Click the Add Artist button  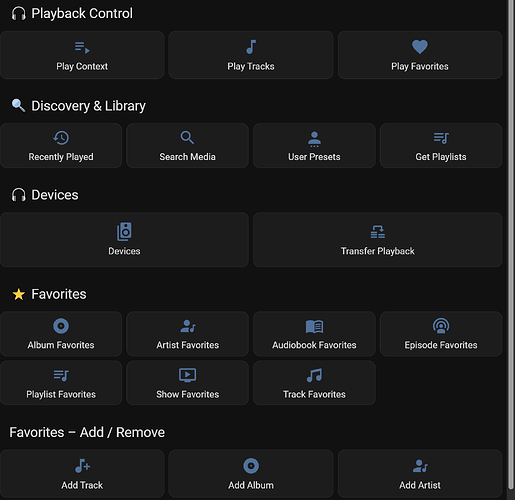click(x=420, y=474)
